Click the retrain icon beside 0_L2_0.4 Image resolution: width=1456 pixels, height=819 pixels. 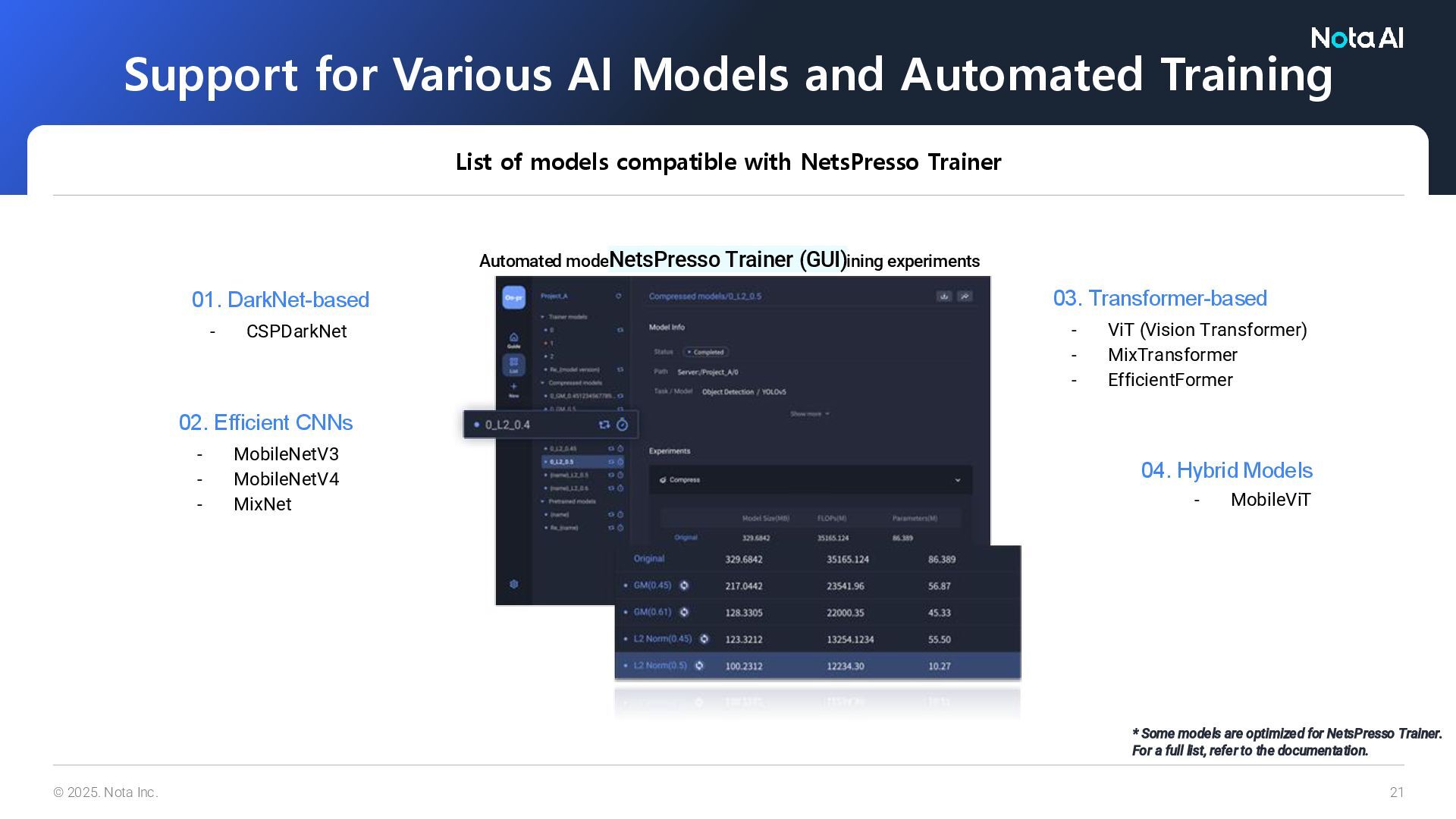(x=604, y=425)
